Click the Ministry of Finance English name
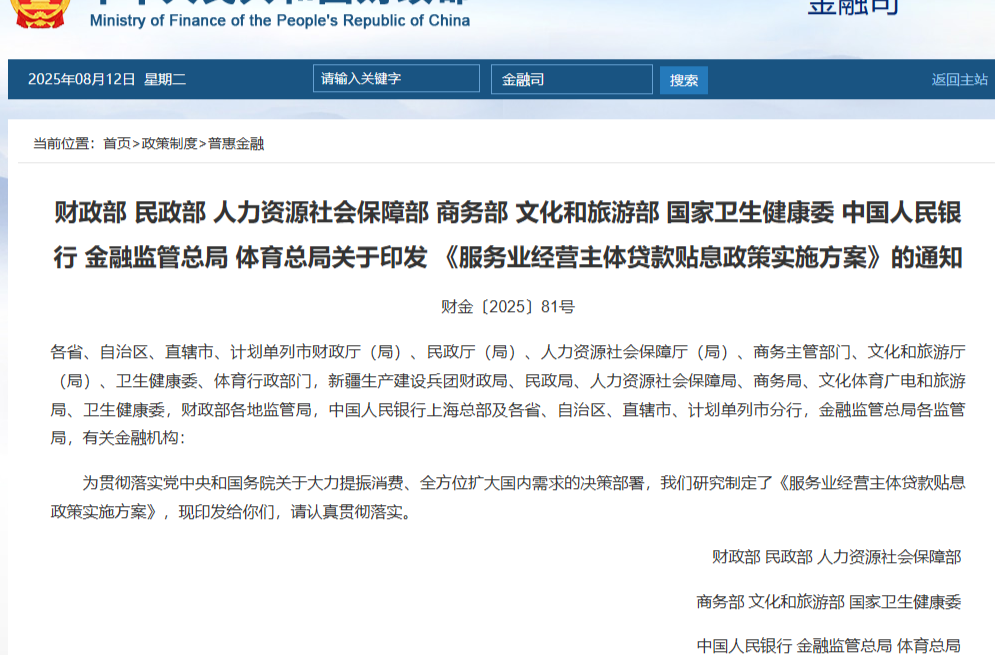This screenshot has height=655, width=995. pos(280,21)
